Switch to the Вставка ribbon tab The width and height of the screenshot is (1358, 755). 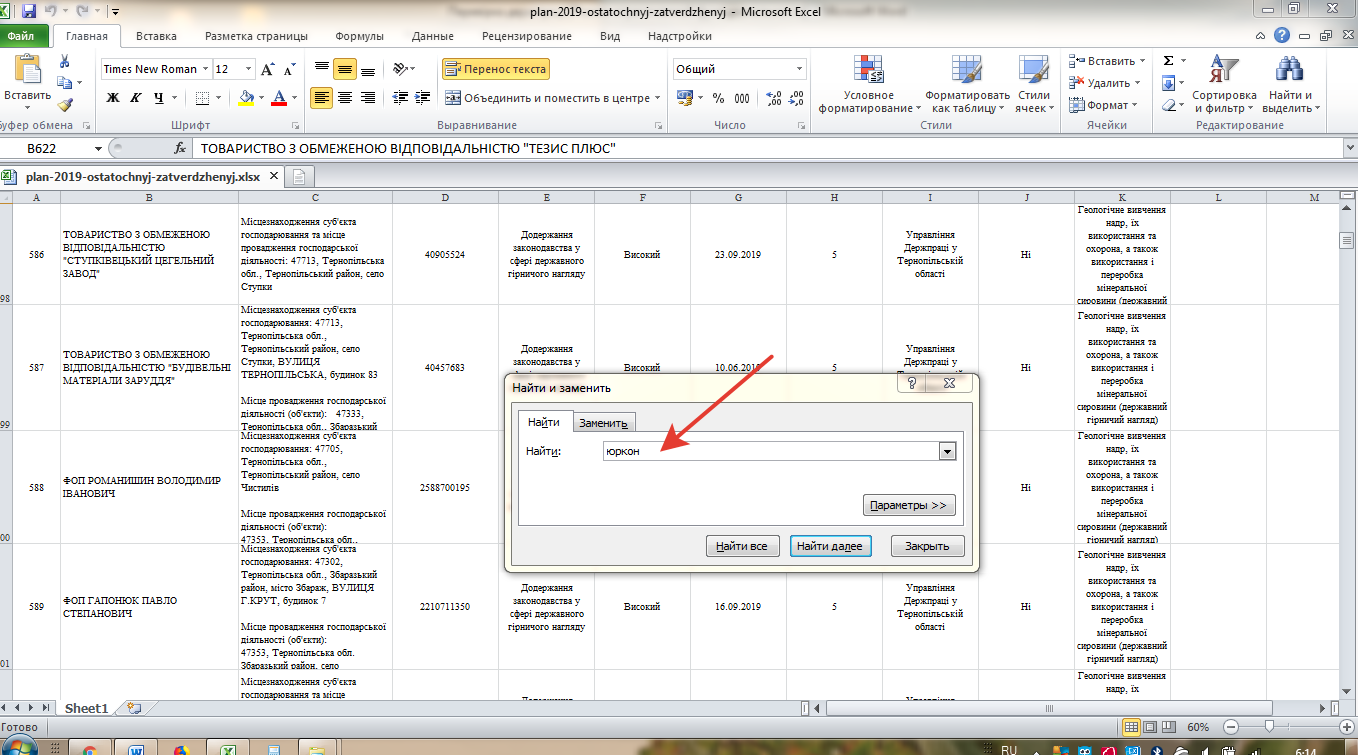[156, 36]
